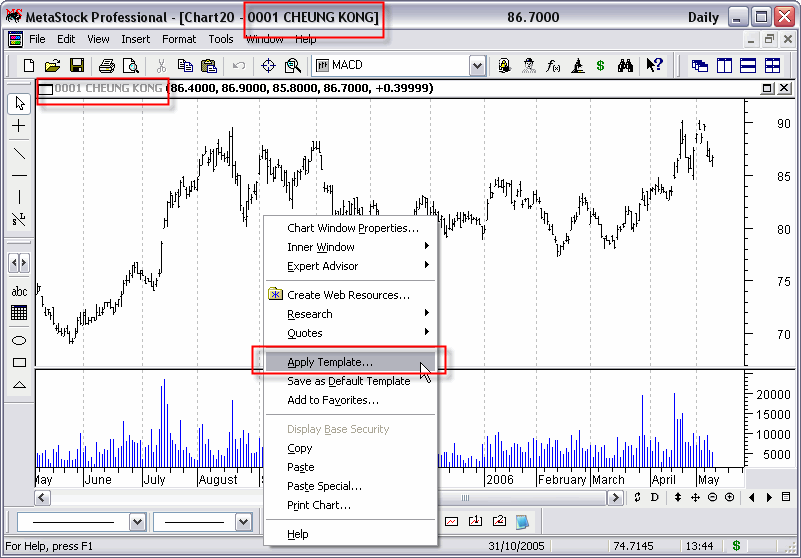The image size is (801, 558).
Task: Choose Add to Favorites in context menu
Action: pos(350,400)
